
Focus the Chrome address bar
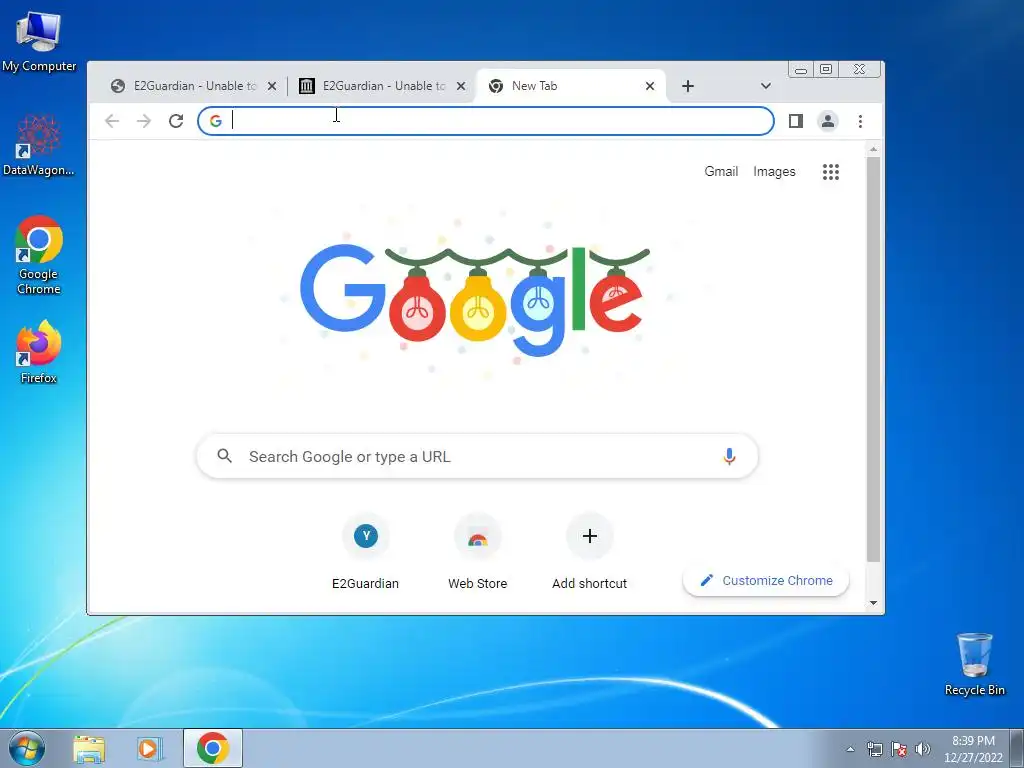pos(486,121)
